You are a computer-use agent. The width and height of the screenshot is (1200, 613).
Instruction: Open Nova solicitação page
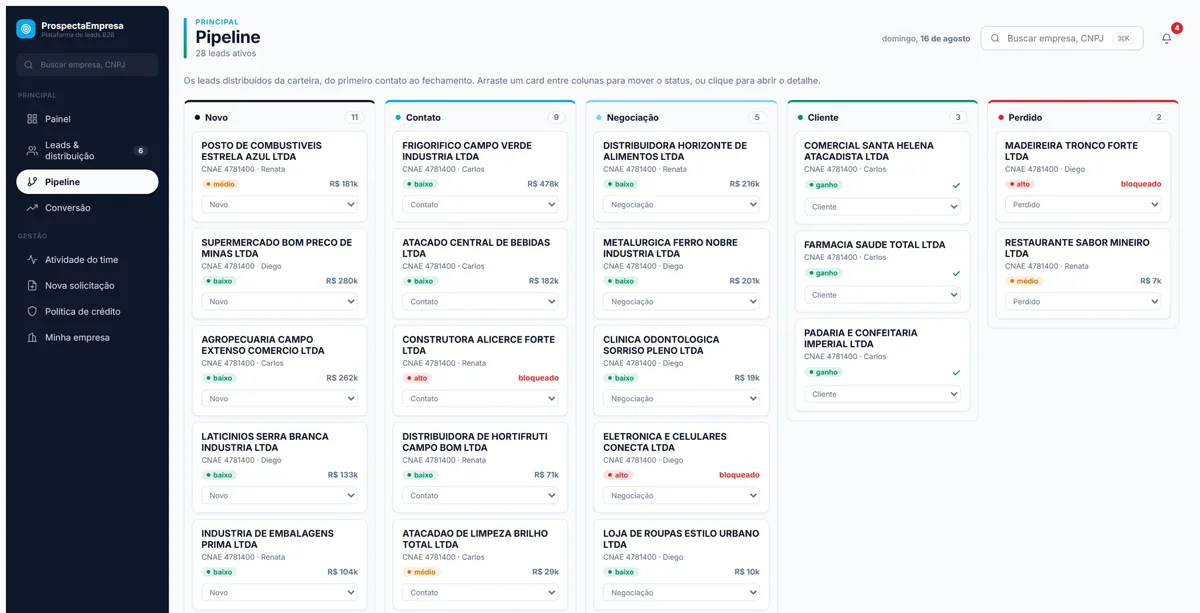pos(87,286)
